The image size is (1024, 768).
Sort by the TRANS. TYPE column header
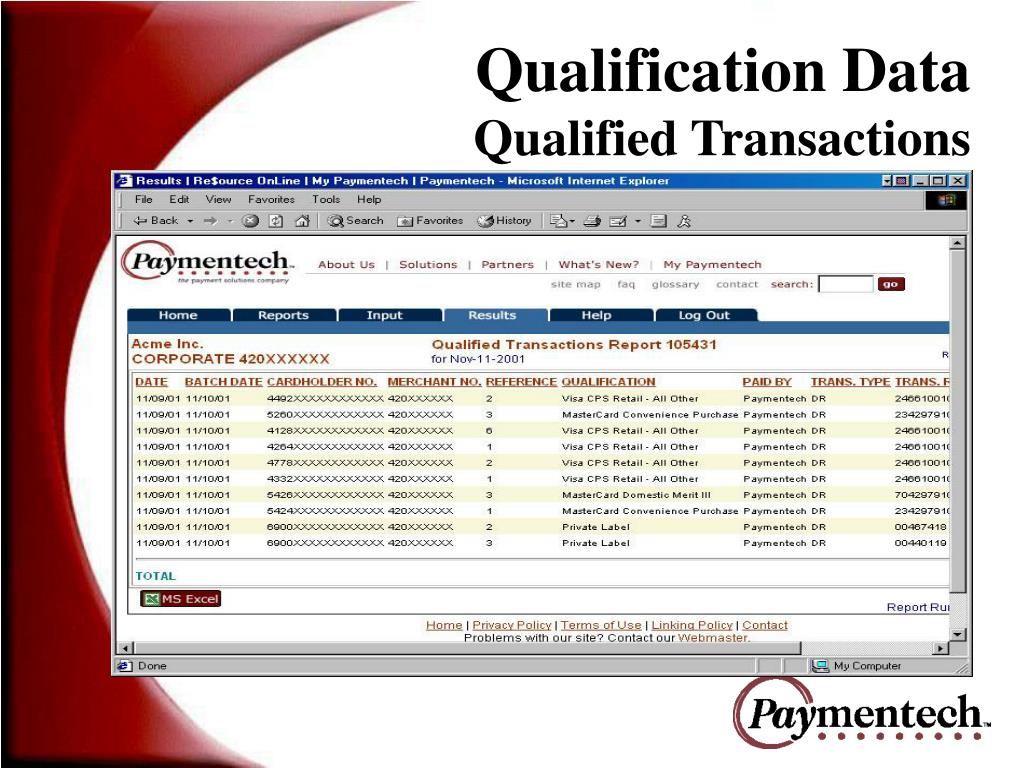pyautogui.click(x=850, y=382)
